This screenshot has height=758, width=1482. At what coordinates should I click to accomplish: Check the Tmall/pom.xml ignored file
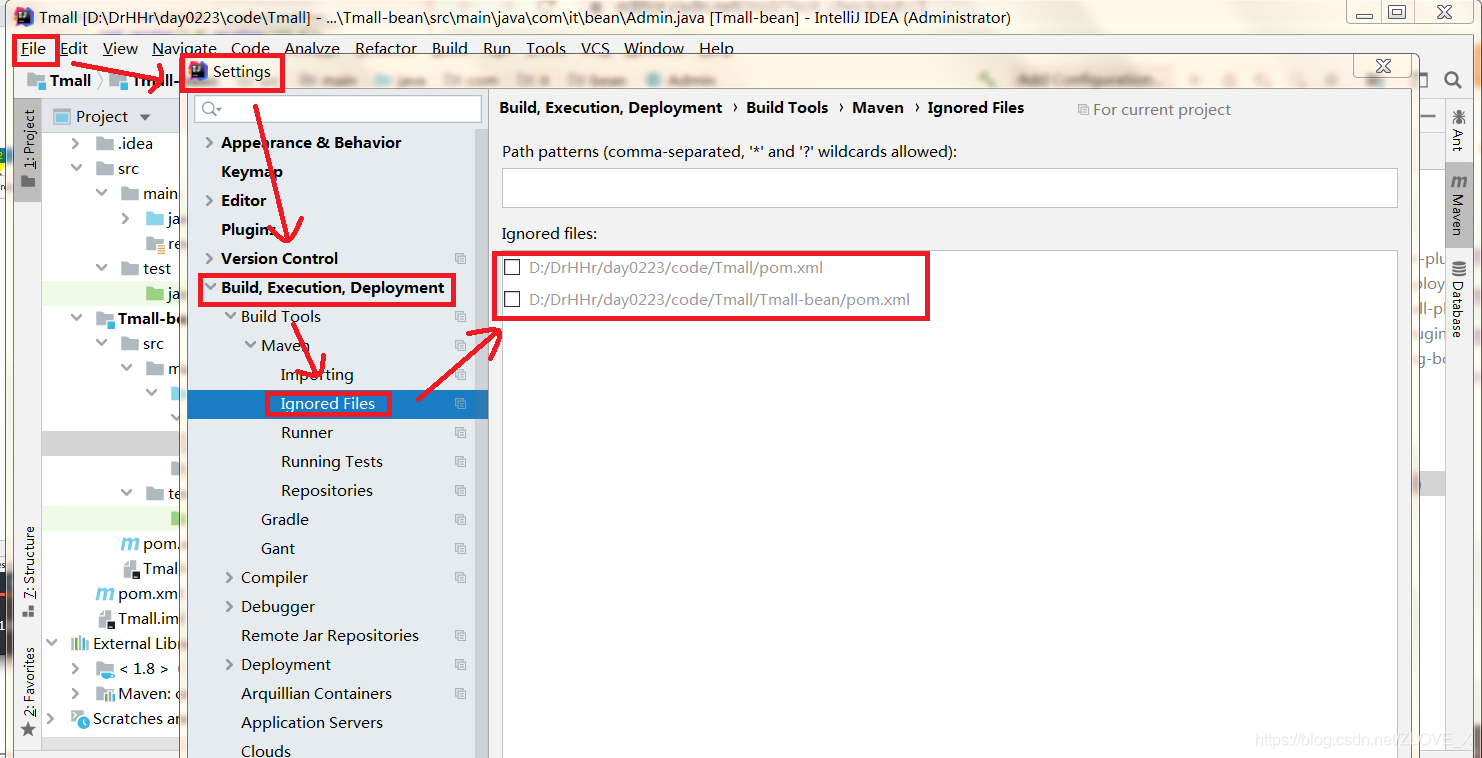tap(512, 267)
